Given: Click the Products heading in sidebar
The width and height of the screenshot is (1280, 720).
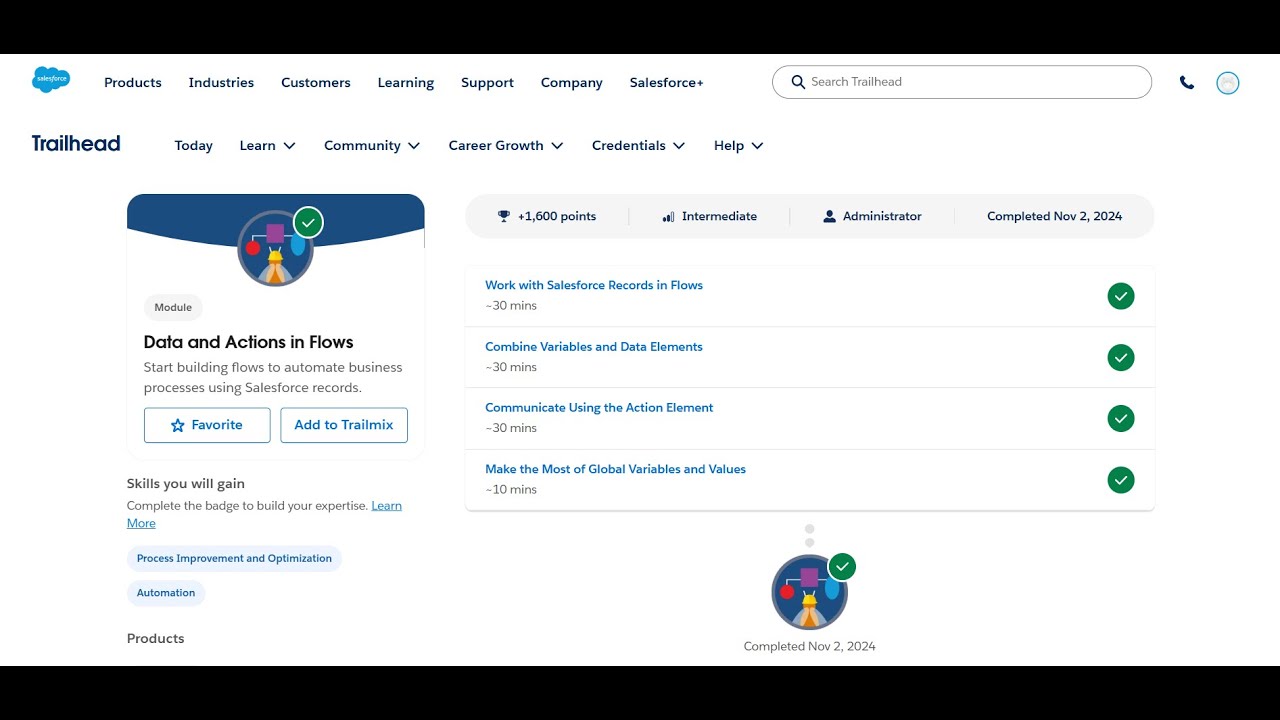Looking at the screenshot, I should (x=156, y=639).
